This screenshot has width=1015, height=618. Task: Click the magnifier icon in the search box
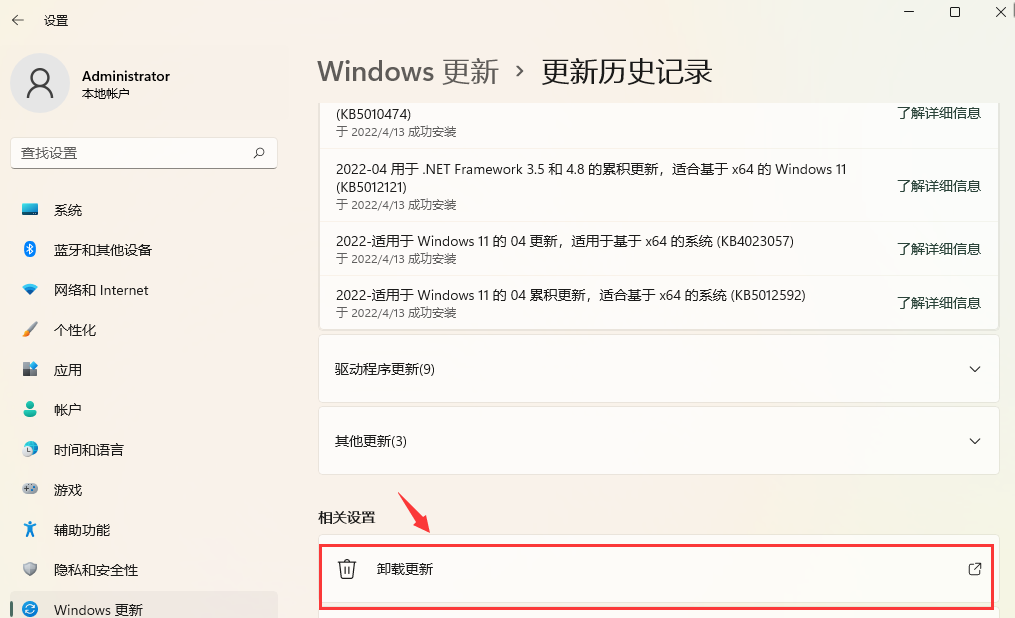(x=258, y=153)
